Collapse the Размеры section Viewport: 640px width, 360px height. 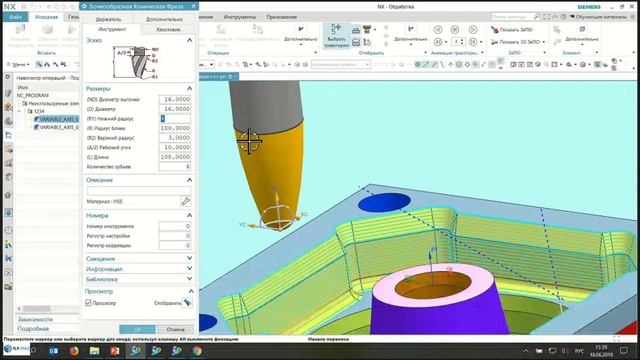[x=189, y=89]
